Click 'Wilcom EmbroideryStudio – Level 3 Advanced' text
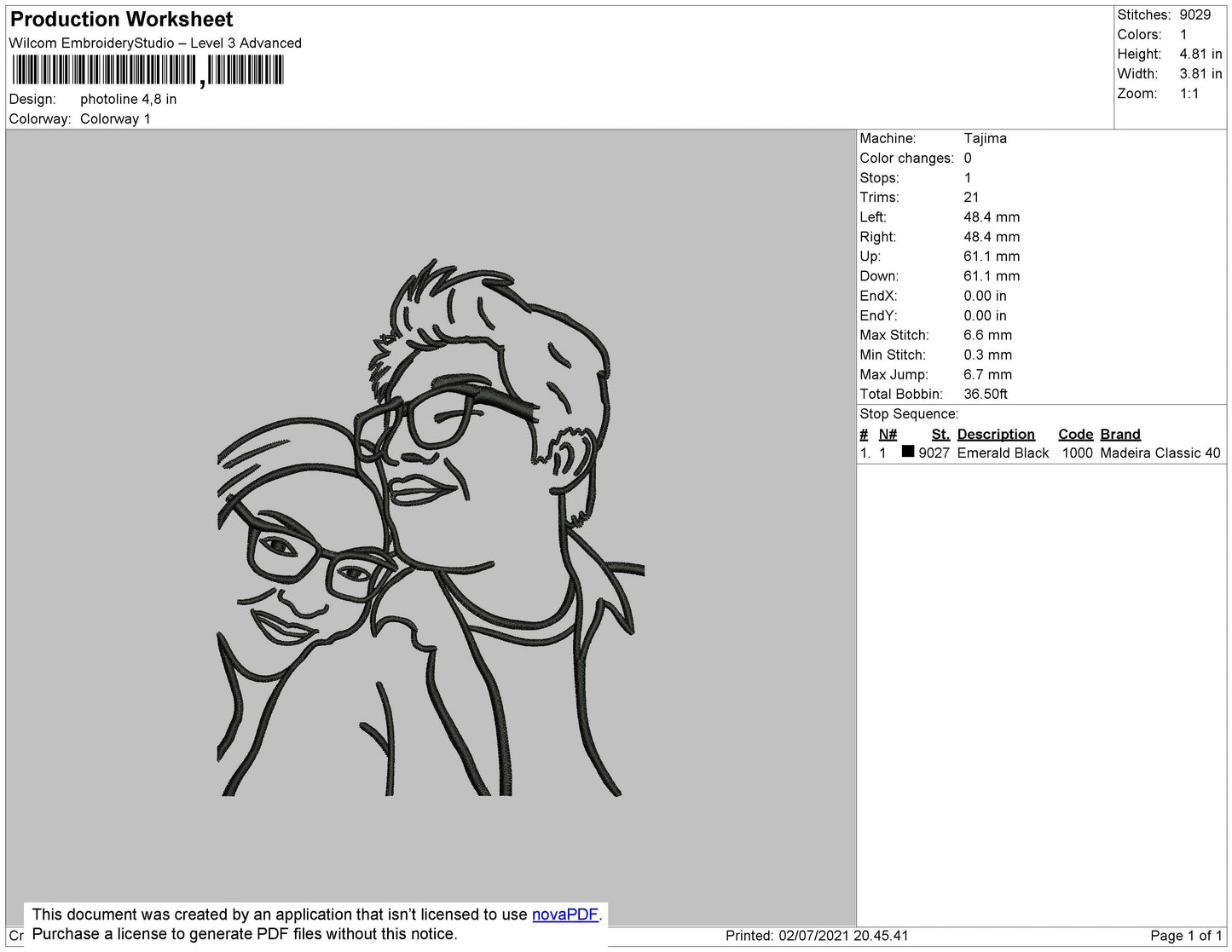The image size is (1232, 952). click(x=155, y=43)
